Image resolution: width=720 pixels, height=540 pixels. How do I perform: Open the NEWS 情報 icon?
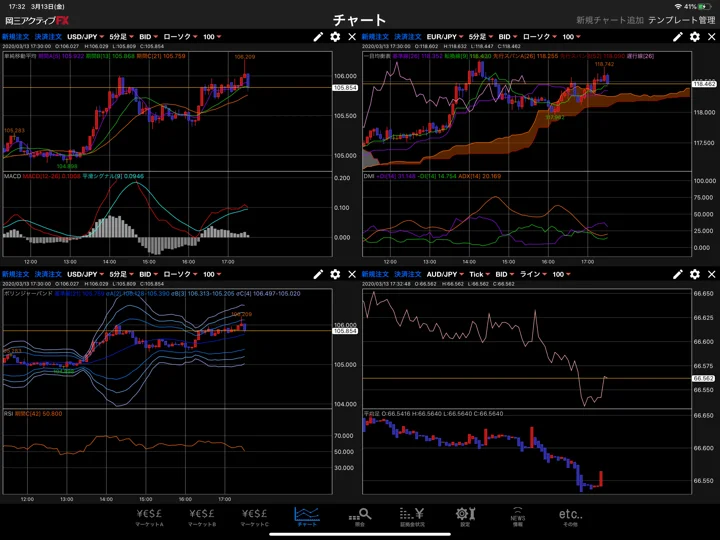(x=518, y=517)
